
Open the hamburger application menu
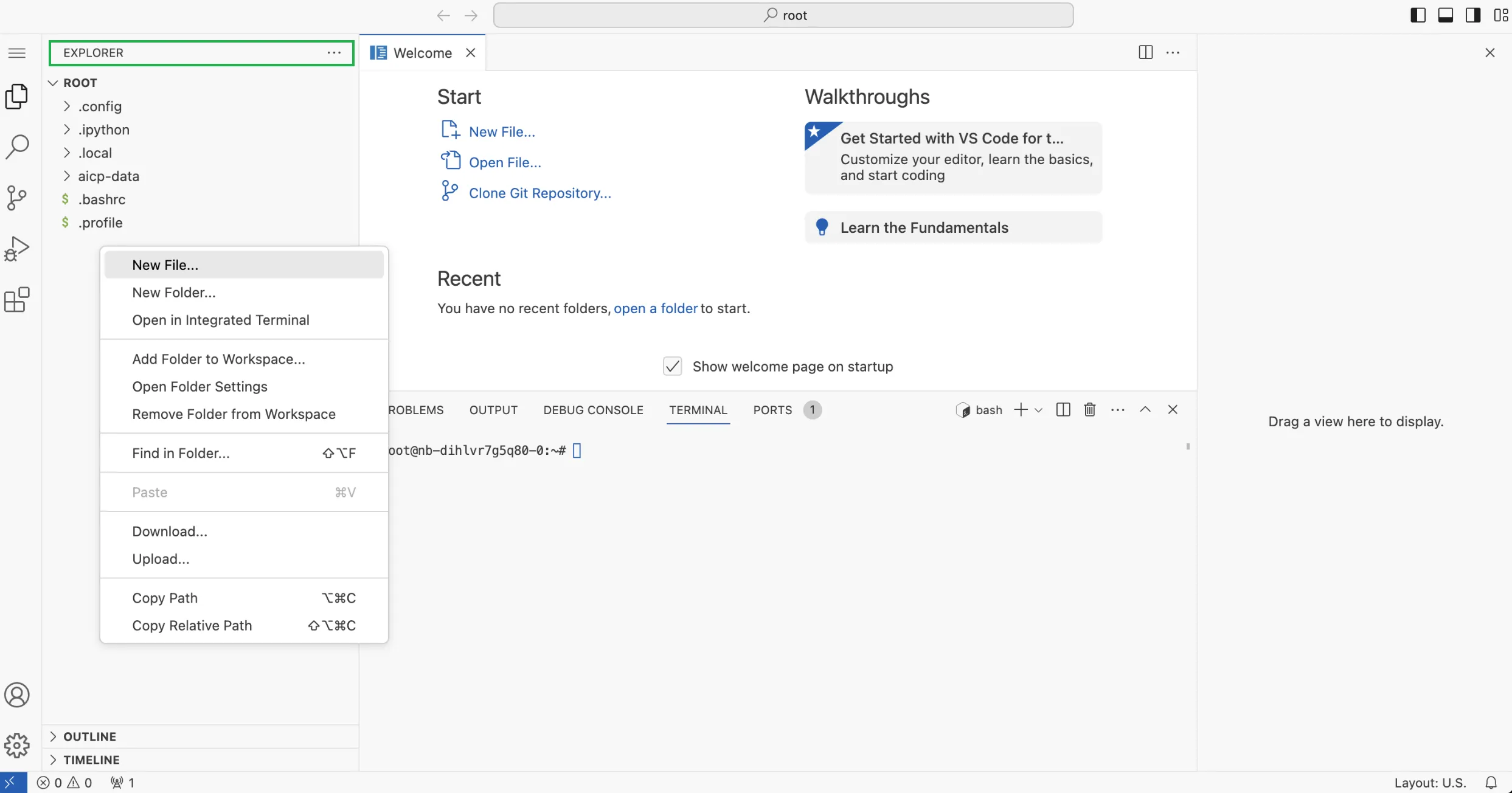[x=17, y=53]
